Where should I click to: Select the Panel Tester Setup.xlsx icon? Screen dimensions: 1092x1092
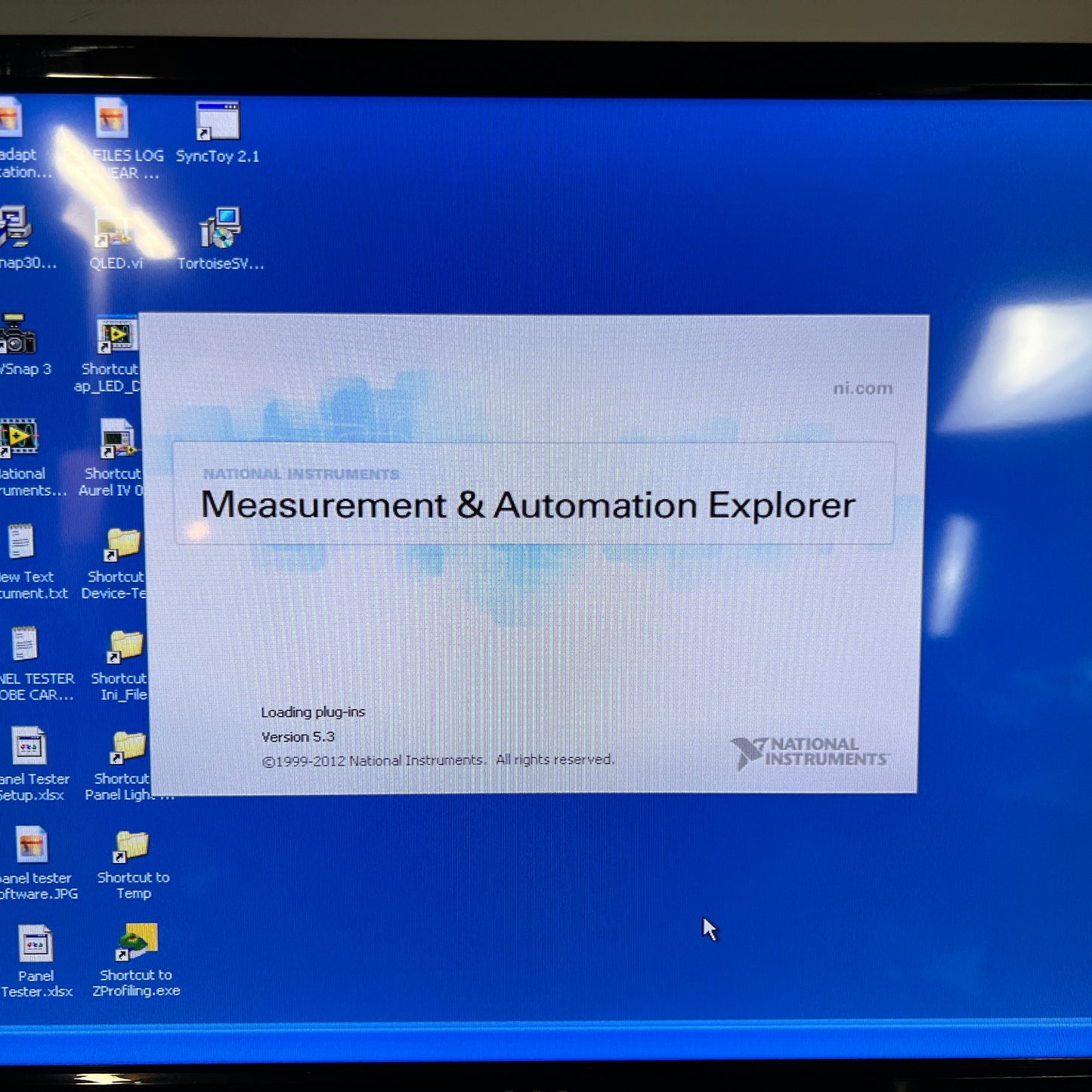click(29, 746)
